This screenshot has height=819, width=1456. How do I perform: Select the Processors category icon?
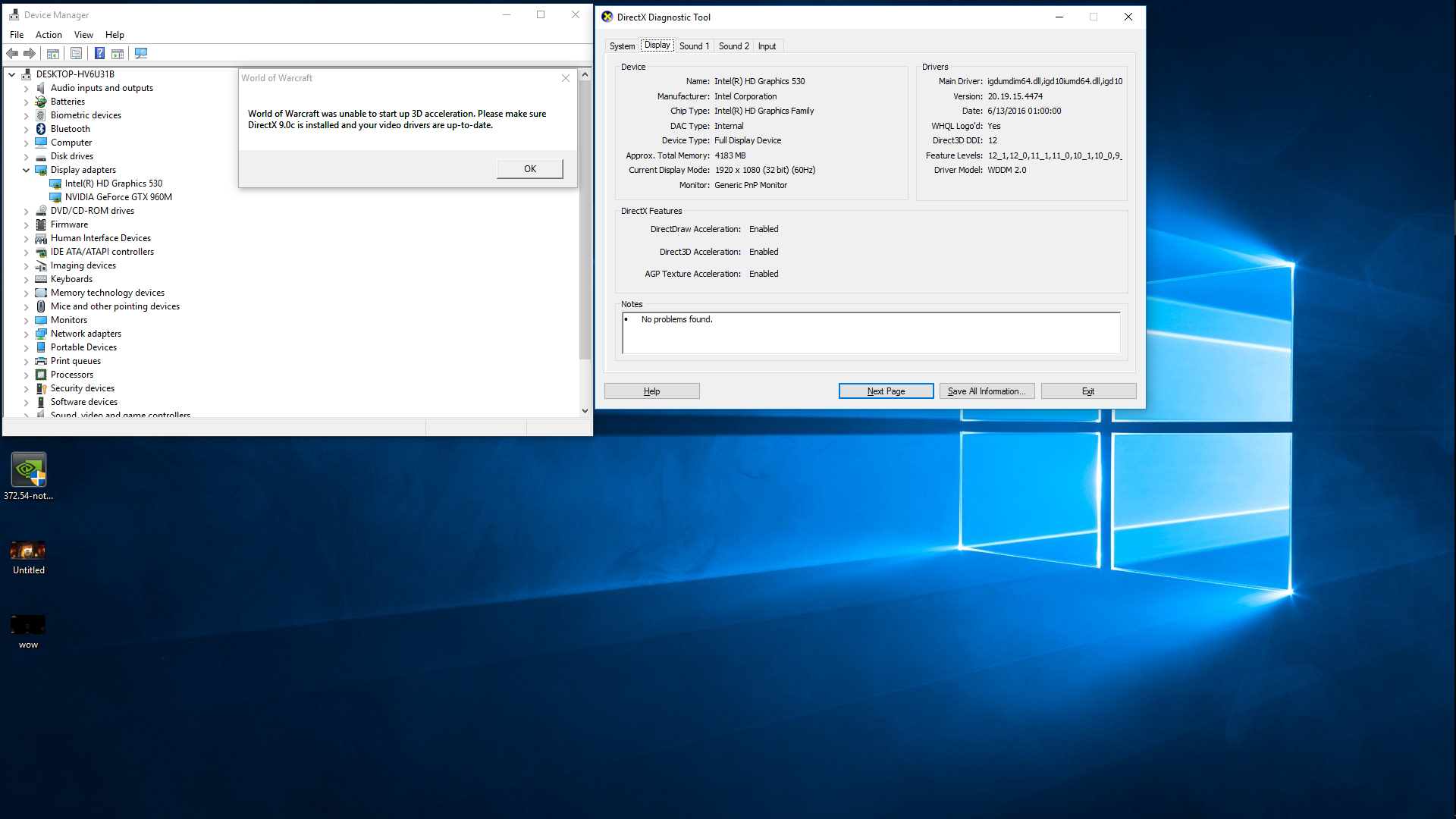point(41,375)
